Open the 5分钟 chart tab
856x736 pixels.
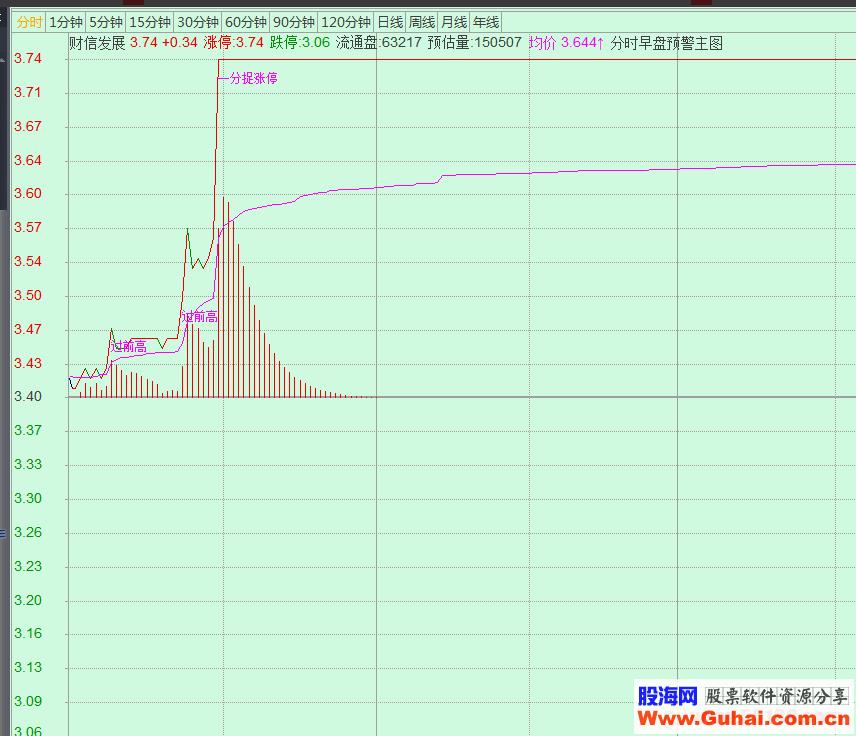coord(105,22)
